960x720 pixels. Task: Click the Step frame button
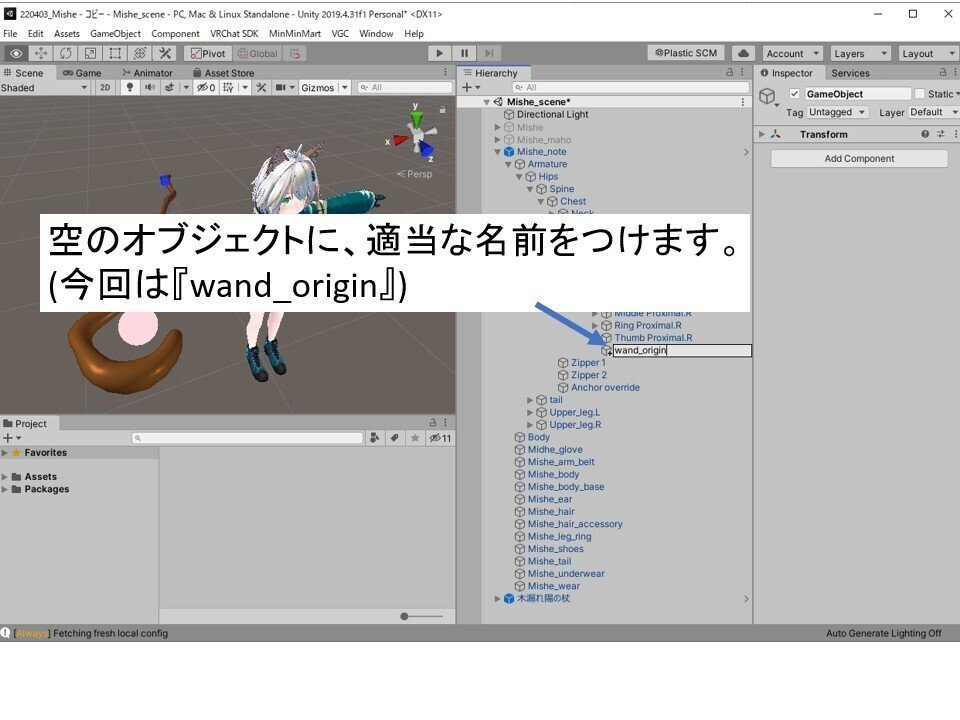489,53
